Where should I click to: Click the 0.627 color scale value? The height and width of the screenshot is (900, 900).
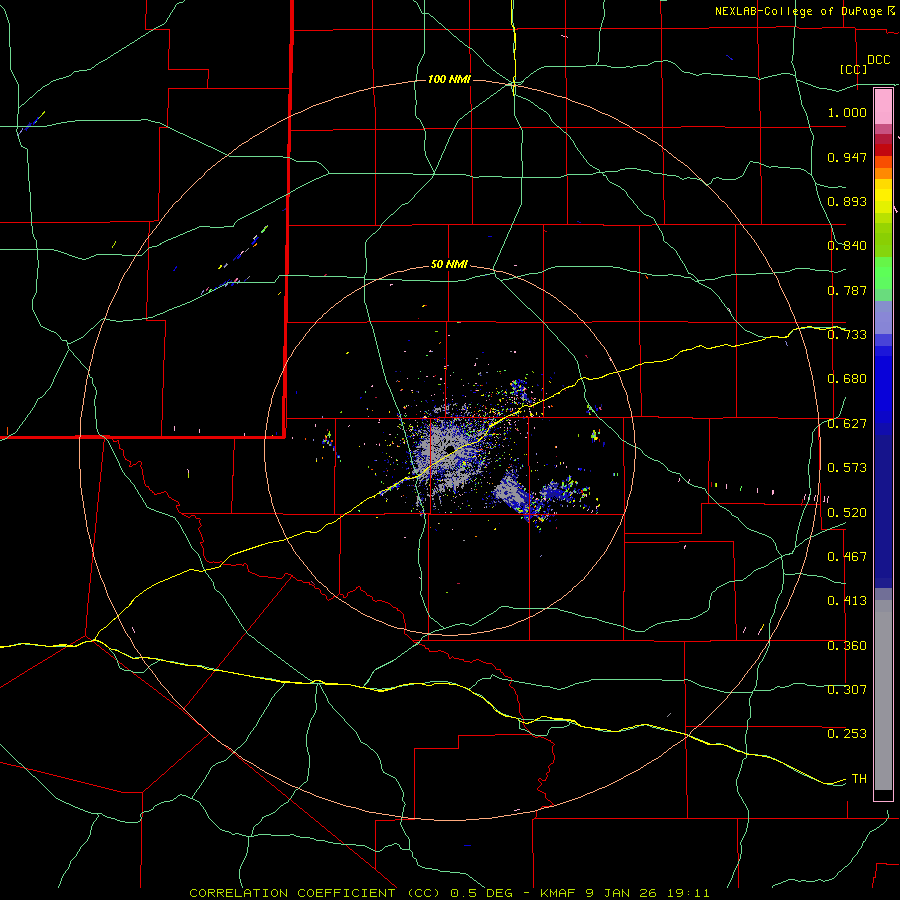[x=847, y=424]
